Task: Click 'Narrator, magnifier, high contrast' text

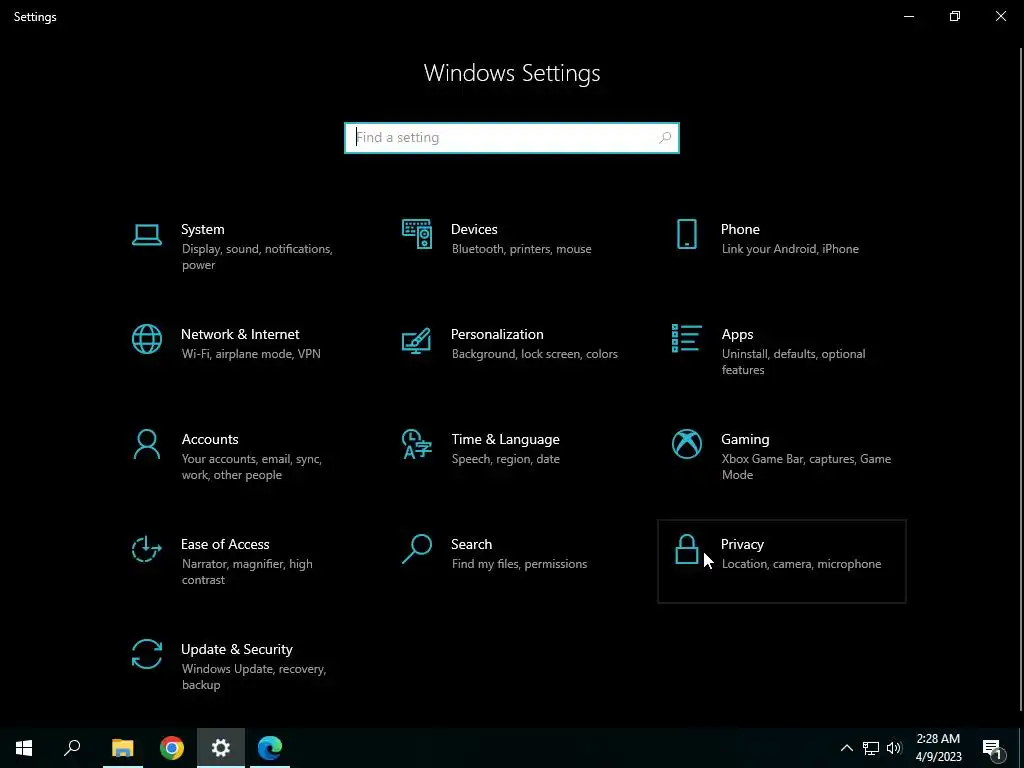Action: pos(247,572)
